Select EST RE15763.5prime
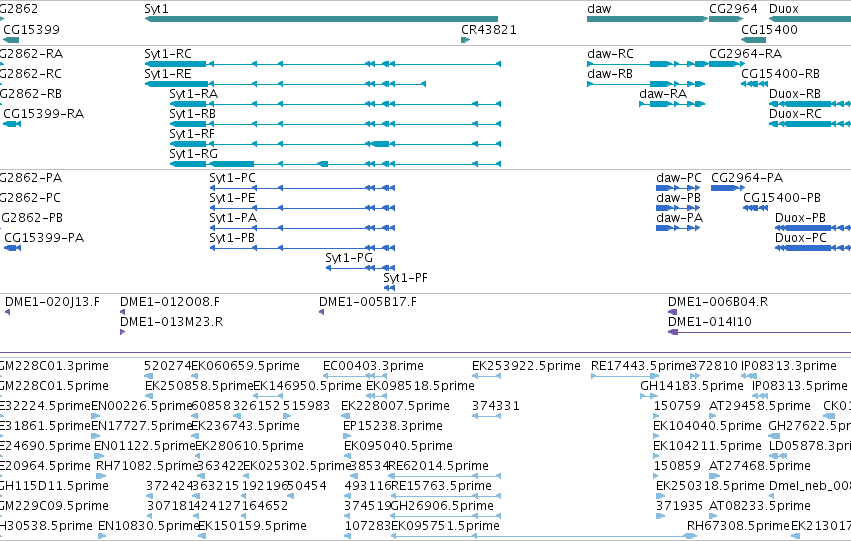 click(x=446, y=496)
